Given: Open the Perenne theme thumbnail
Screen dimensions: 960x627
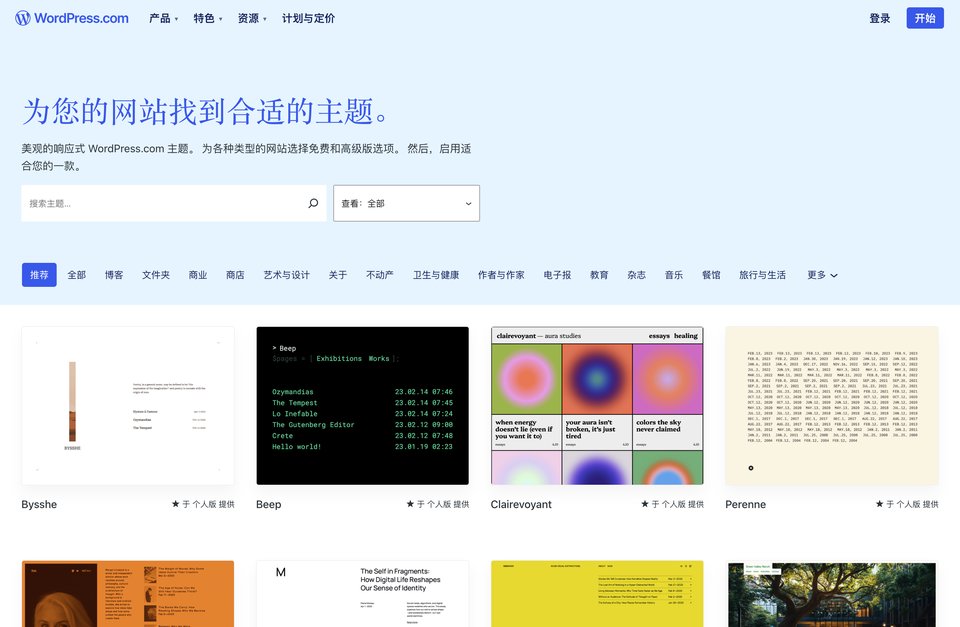Looking at the screenshot, I should click(831, 405).
